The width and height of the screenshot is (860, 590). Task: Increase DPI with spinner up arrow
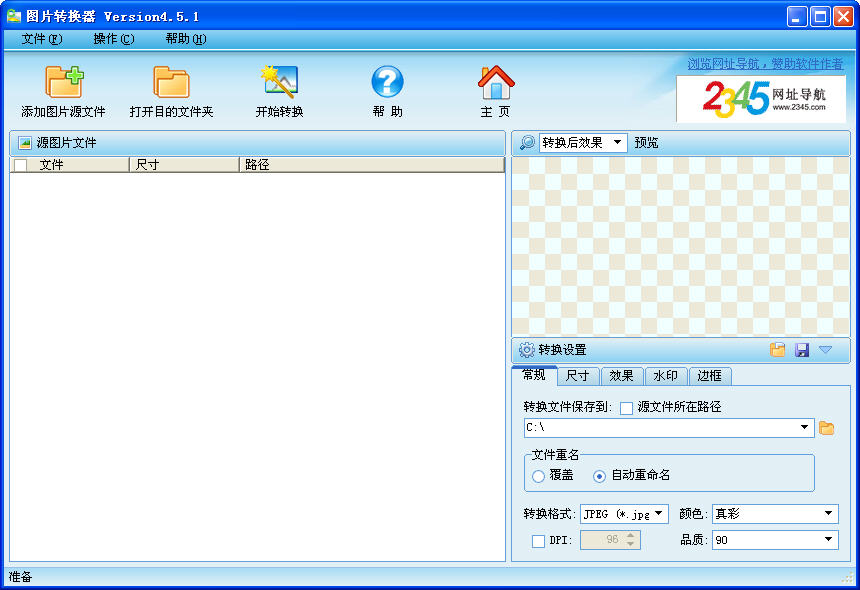pyautogui.click(x=631, y=535)
